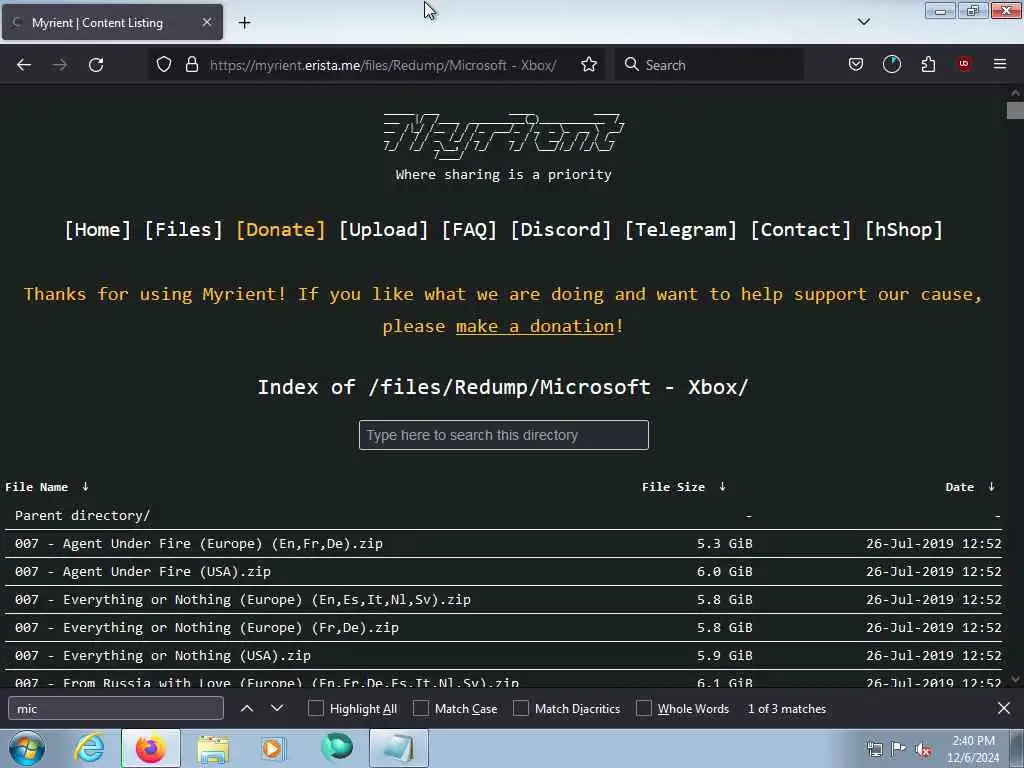Screen dimensions: 1024x768
Task: Click the site security padlock icon
Action: tap(191, 65)
